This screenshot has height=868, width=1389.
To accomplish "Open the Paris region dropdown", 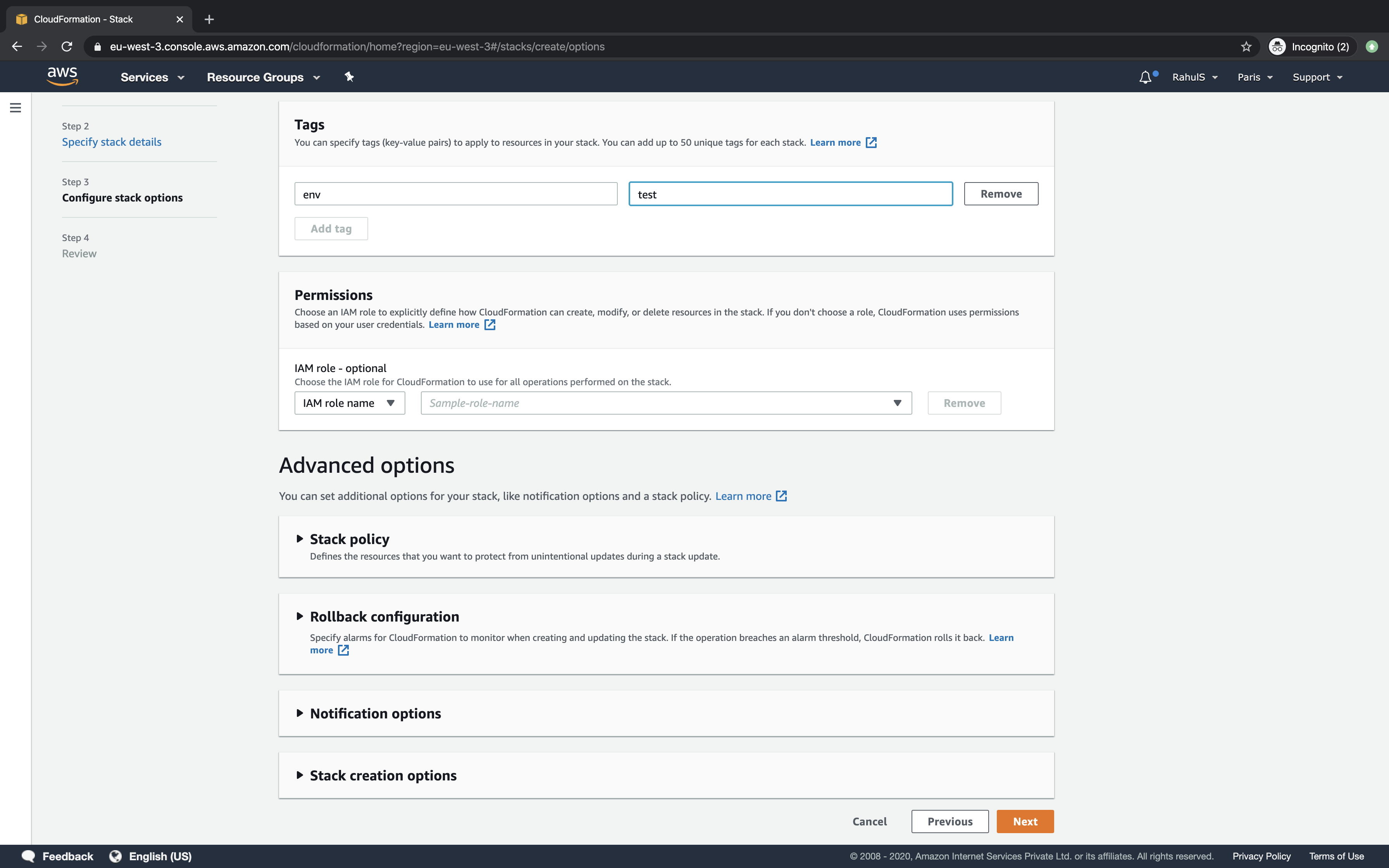I will (1254, 76).
